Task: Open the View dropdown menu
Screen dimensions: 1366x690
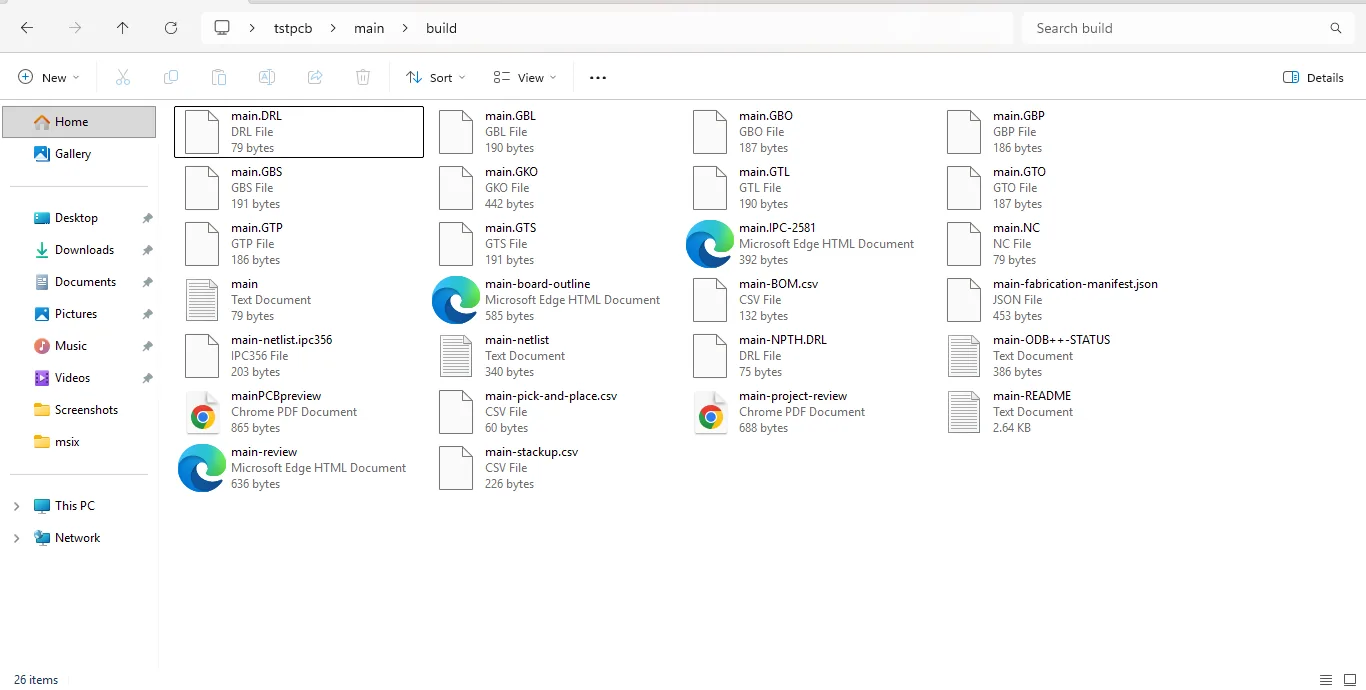Action: (525, 77)
